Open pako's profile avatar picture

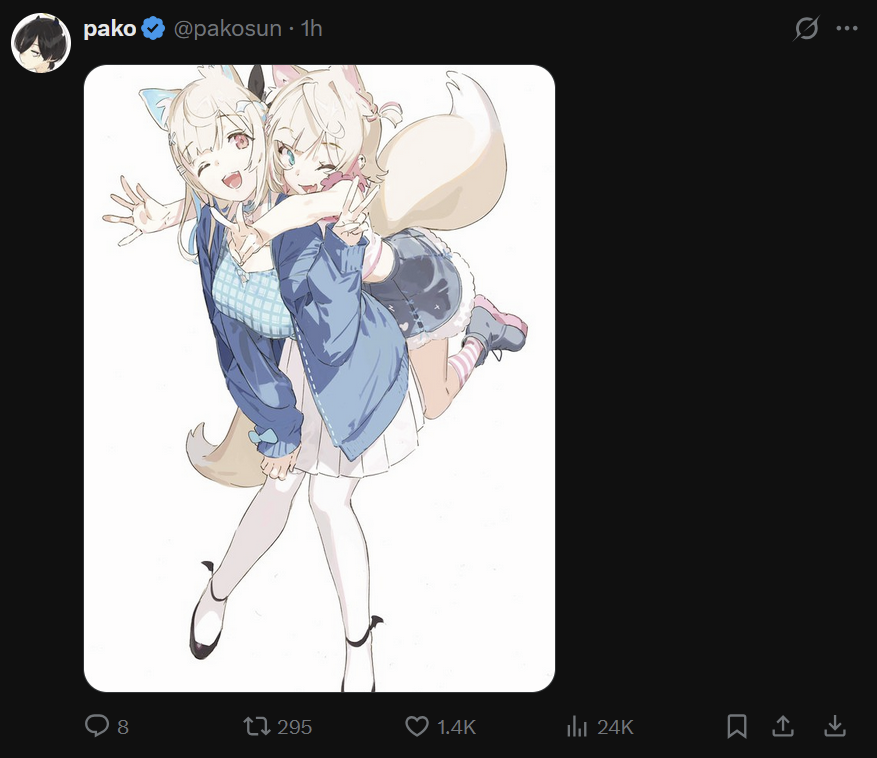(41, 43)
